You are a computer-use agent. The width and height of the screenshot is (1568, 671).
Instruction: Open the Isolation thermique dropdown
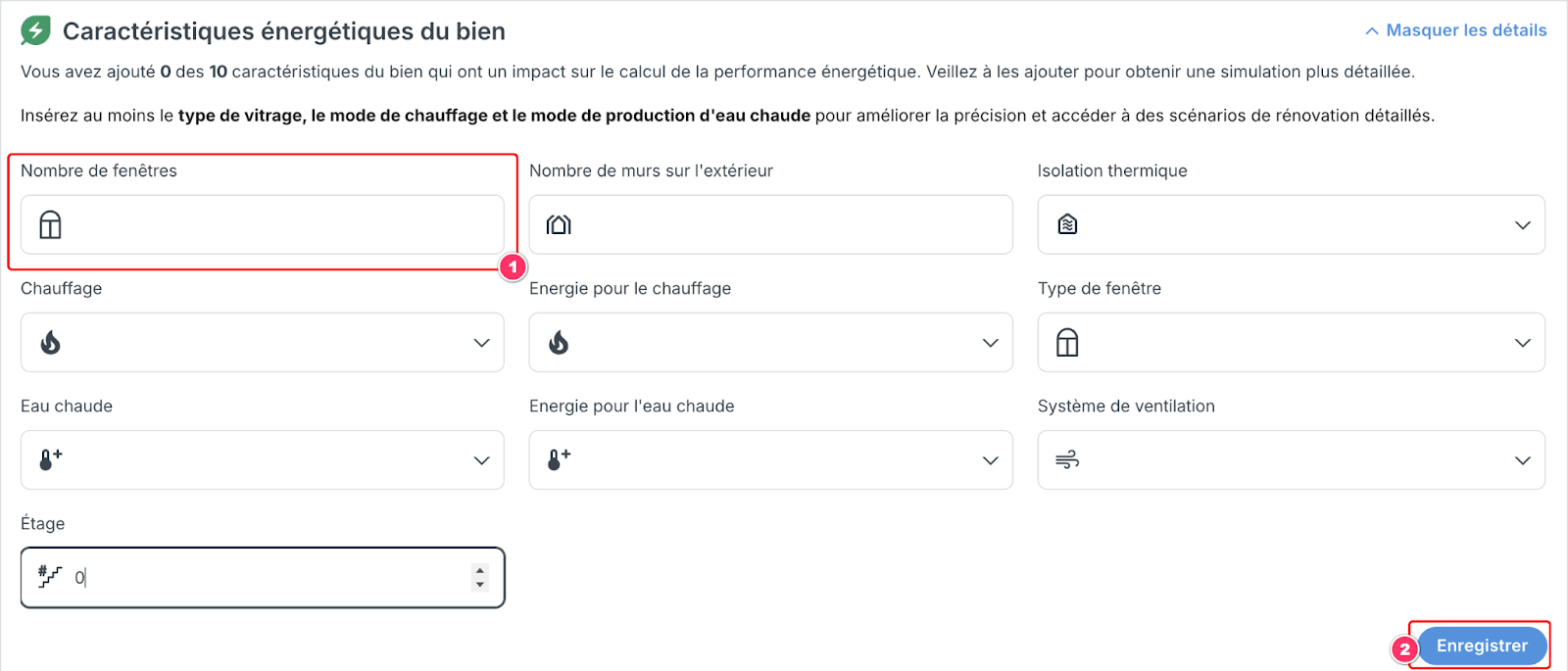1291,224
